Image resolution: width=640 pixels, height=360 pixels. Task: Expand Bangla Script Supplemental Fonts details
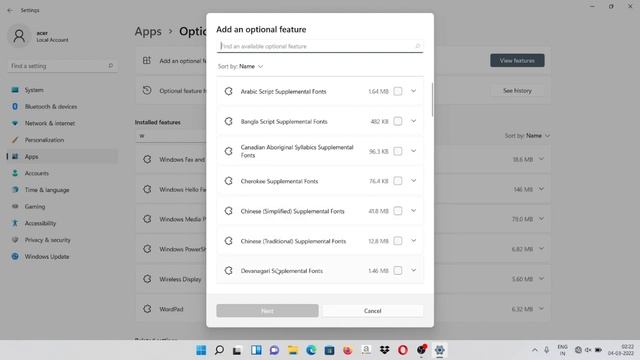tap(413, 121)
